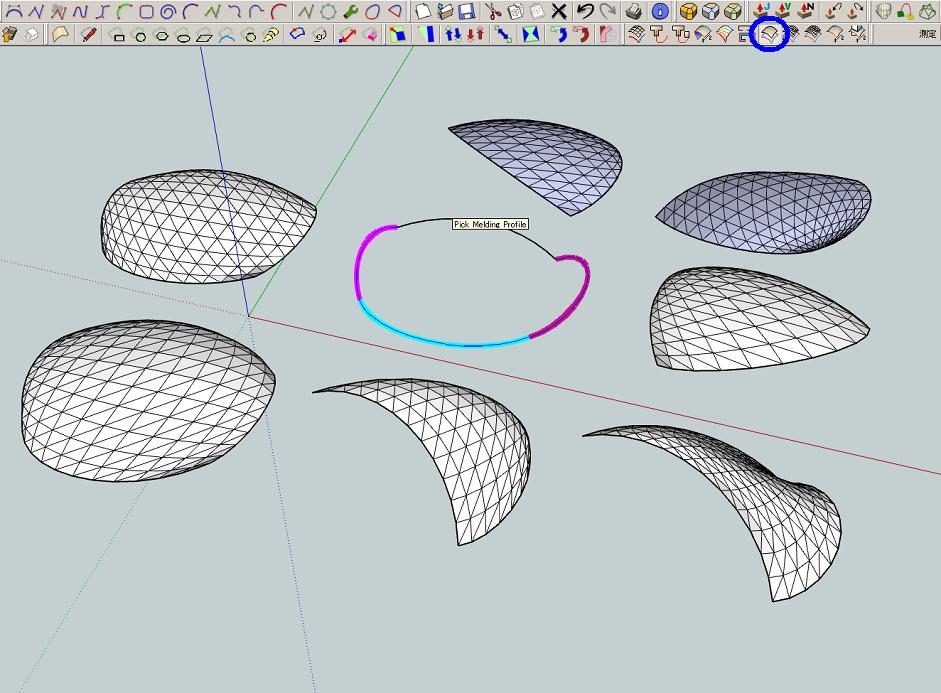Select the yellow Round Corner tool
The width and height of the screenshot is (941, 693).
tap(688, 11)
